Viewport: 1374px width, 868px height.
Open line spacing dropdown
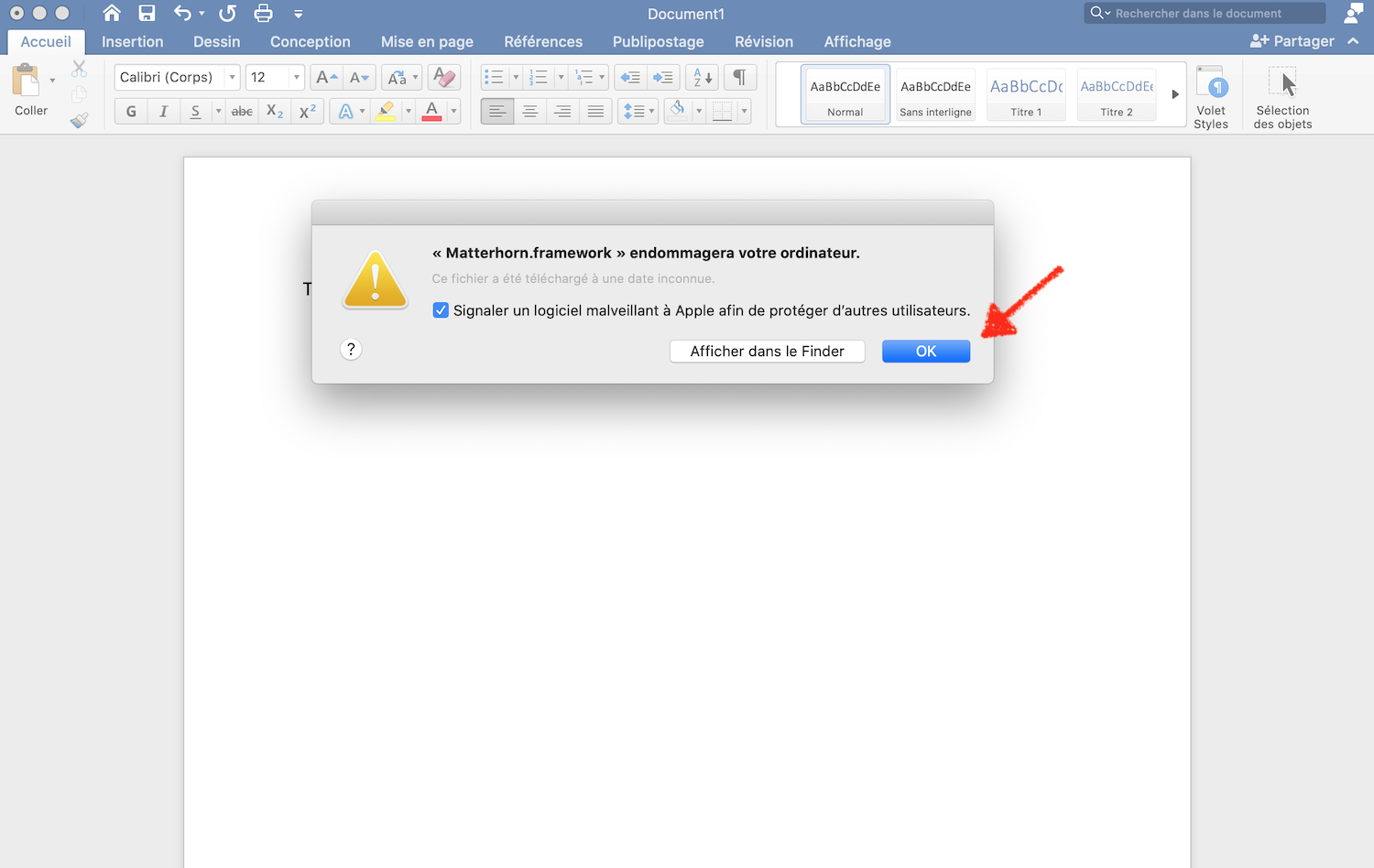638,112
